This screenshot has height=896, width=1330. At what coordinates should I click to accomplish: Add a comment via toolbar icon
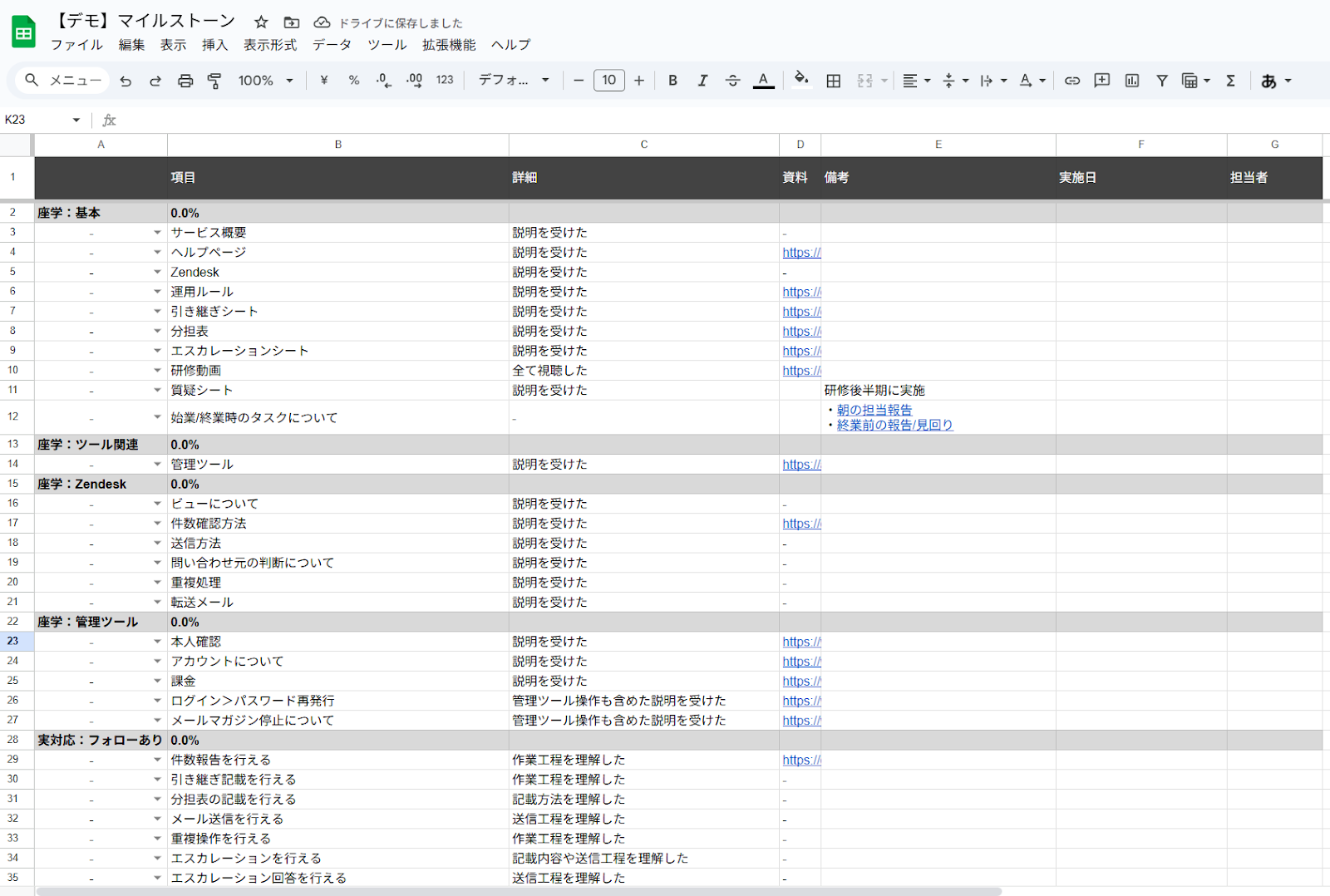1102,81
